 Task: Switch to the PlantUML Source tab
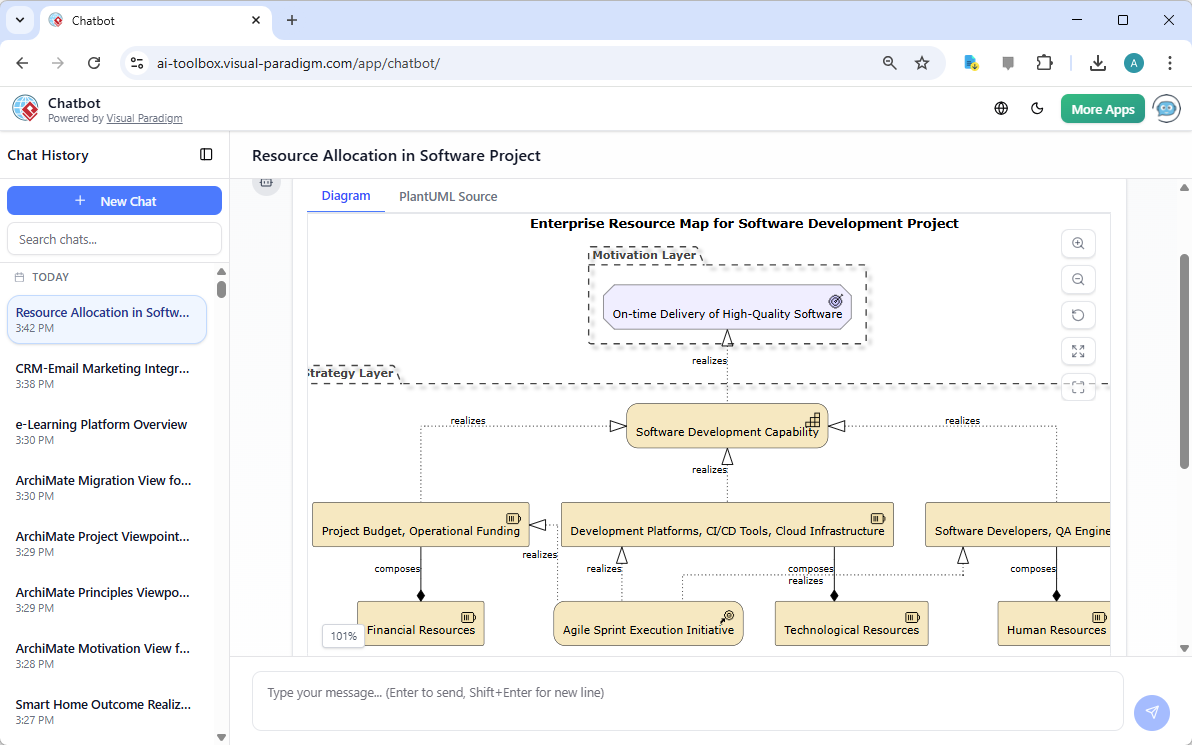click(x=447, y=196)
